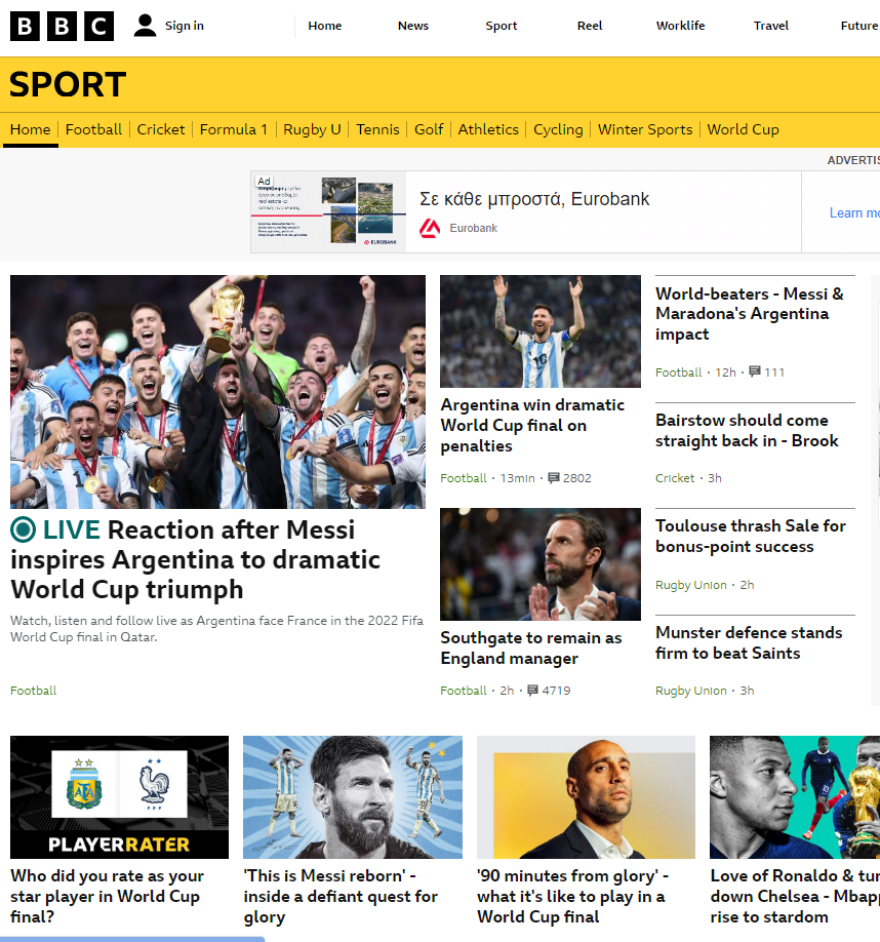Go to Formula 1 section
This screenshot has width=880, height=942.
coord(234,129)
